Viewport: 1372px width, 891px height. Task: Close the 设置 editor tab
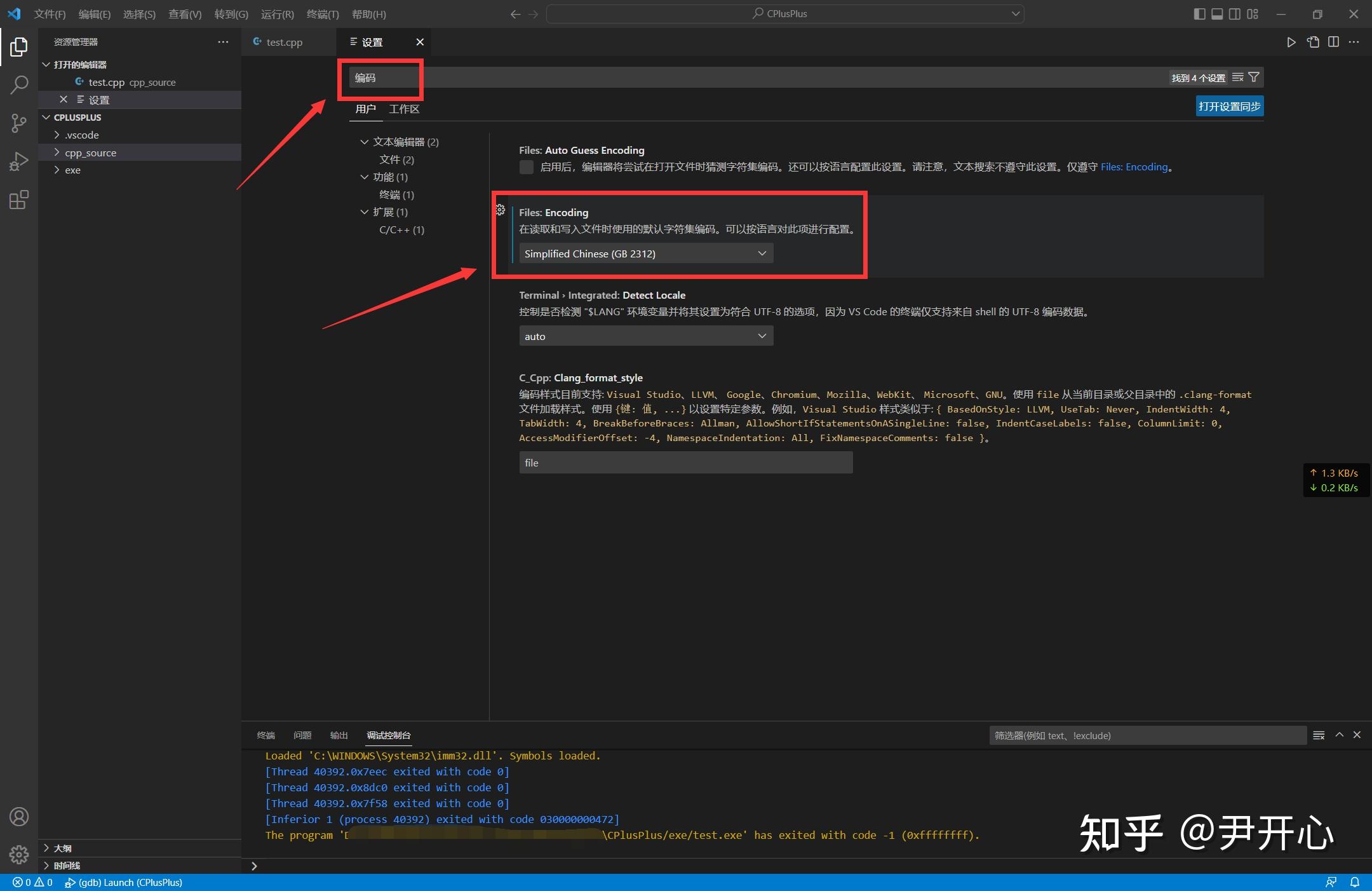420,42
